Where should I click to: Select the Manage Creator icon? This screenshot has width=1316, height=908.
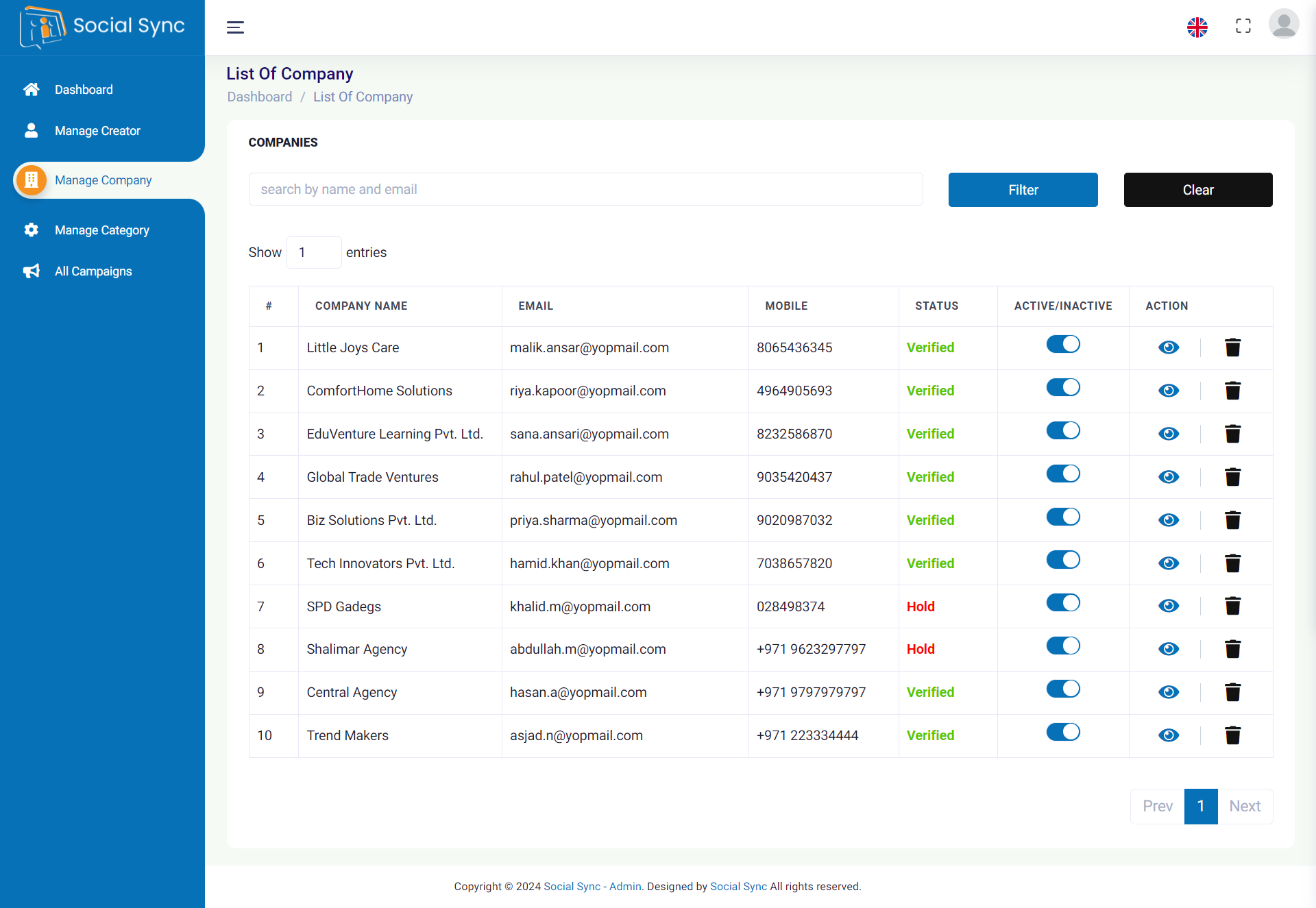31,130
